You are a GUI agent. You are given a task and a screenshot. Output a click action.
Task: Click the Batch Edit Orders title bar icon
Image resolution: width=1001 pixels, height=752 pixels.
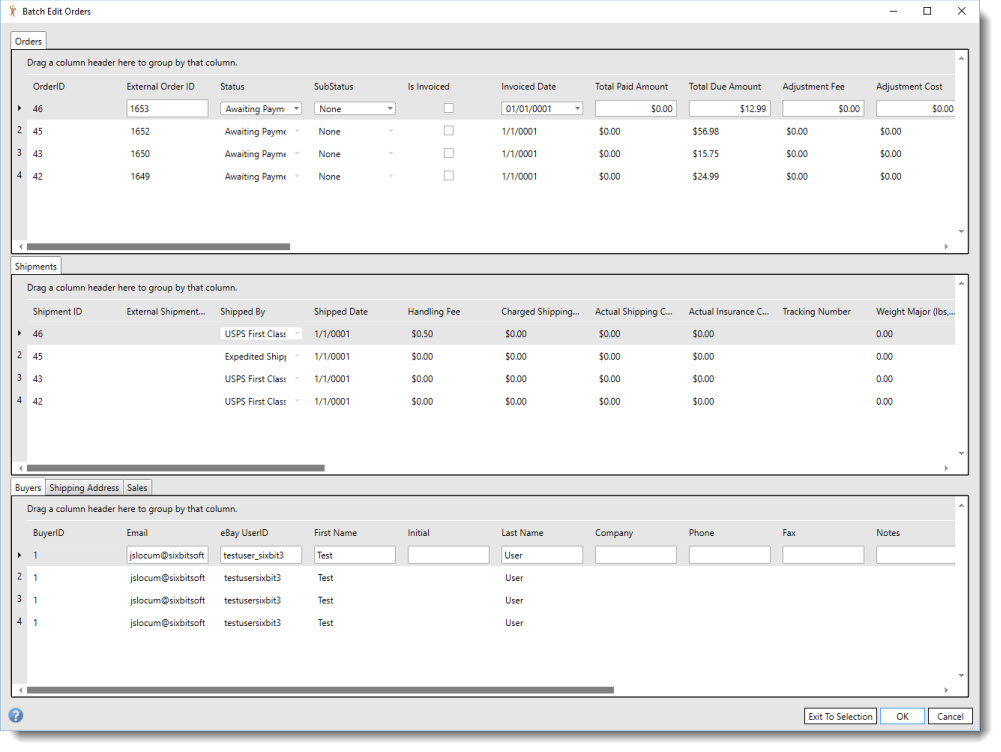(x=13, y=11)
